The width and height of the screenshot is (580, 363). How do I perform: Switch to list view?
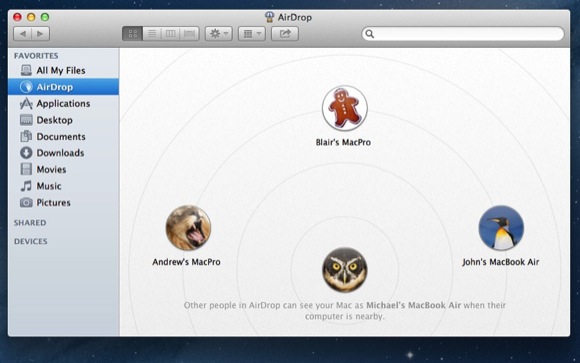click(152, 34)
